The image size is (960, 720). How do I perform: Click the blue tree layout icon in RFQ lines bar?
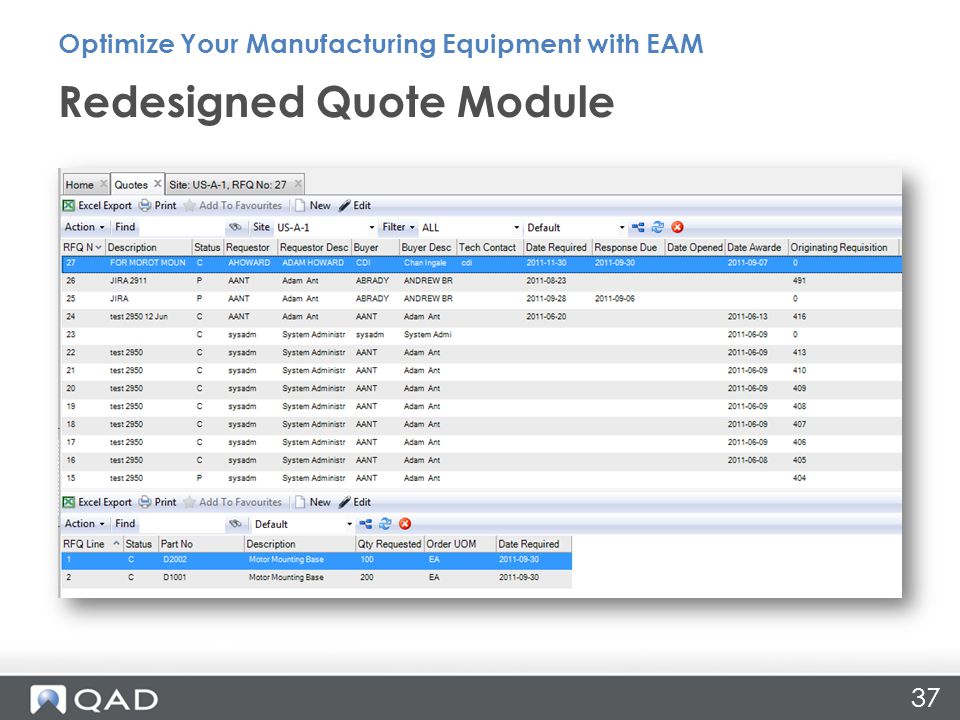click(x=366, y=523)
